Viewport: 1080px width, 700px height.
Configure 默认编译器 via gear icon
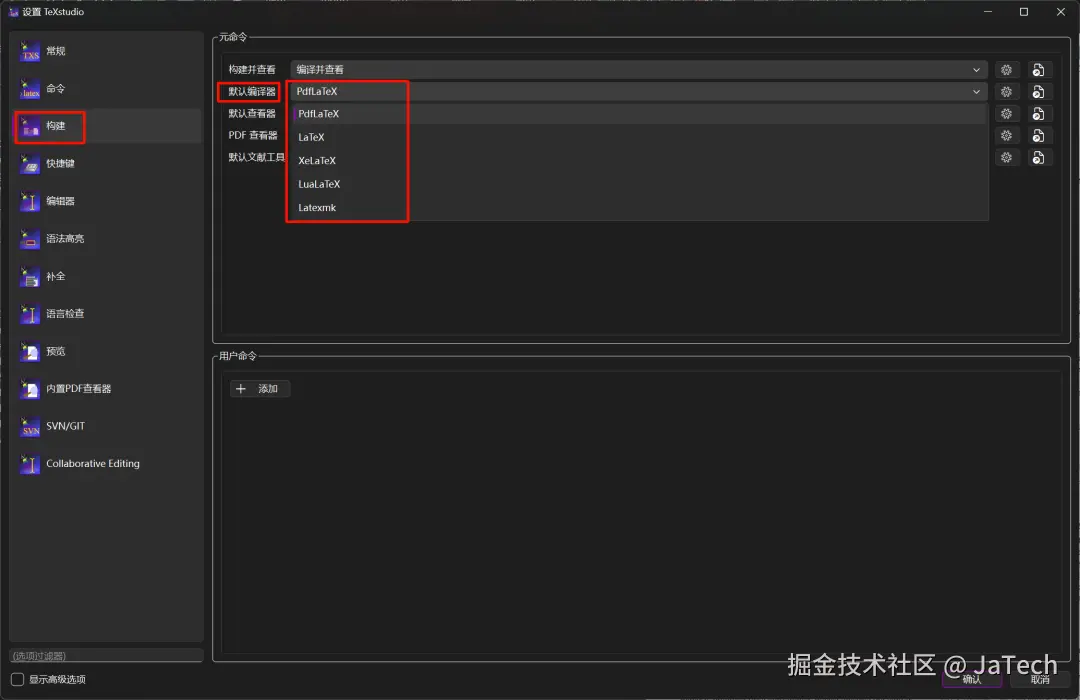coord(1006,92)
